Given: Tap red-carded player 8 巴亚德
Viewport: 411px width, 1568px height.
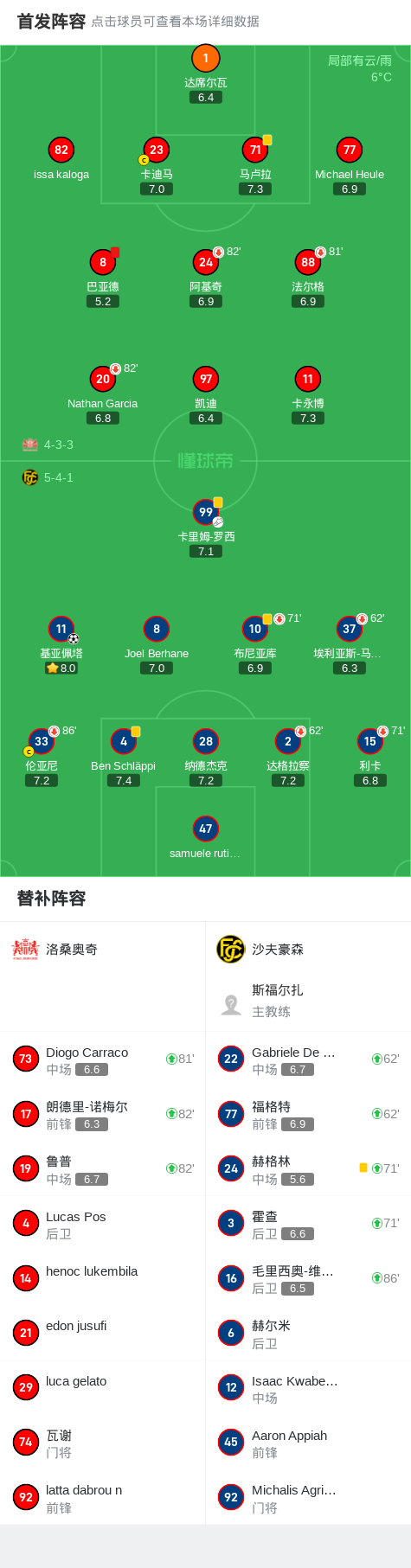Looking at the screenshot, I should (x=103, y=262).
